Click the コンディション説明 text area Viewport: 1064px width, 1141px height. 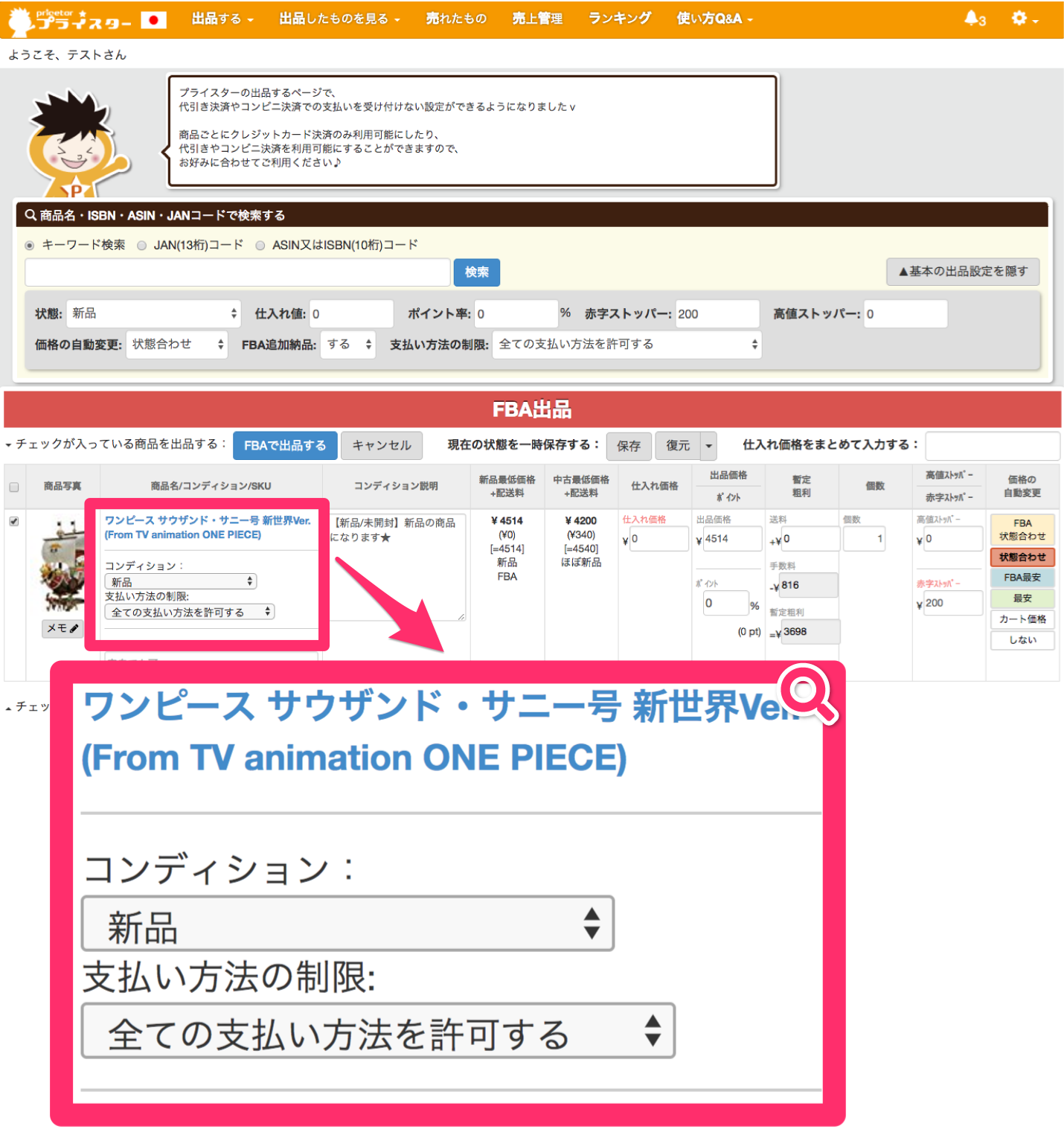click(397, 566)
